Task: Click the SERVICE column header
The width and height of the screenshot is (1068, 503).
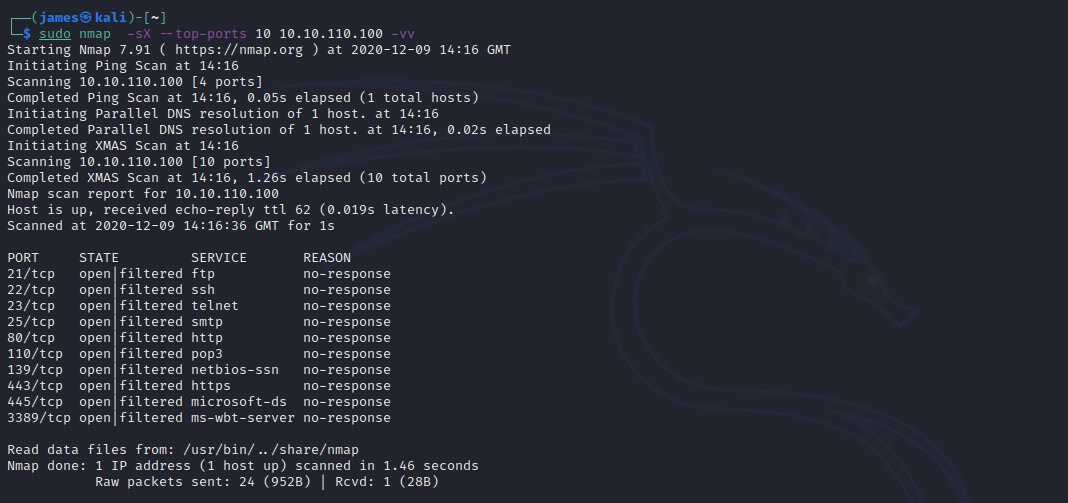Action: click(219, 258)
